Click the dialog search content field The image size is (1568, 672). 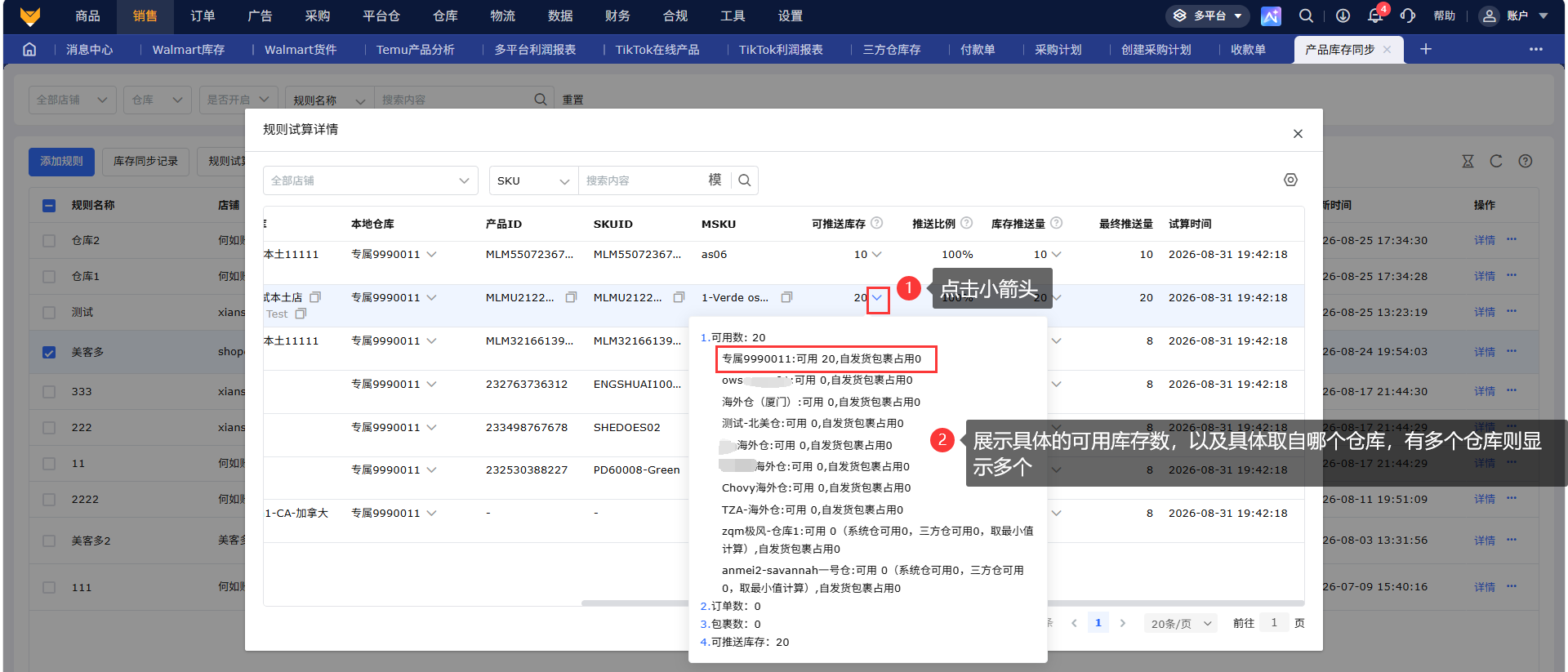pyautogui.click(x=641, y=180)
